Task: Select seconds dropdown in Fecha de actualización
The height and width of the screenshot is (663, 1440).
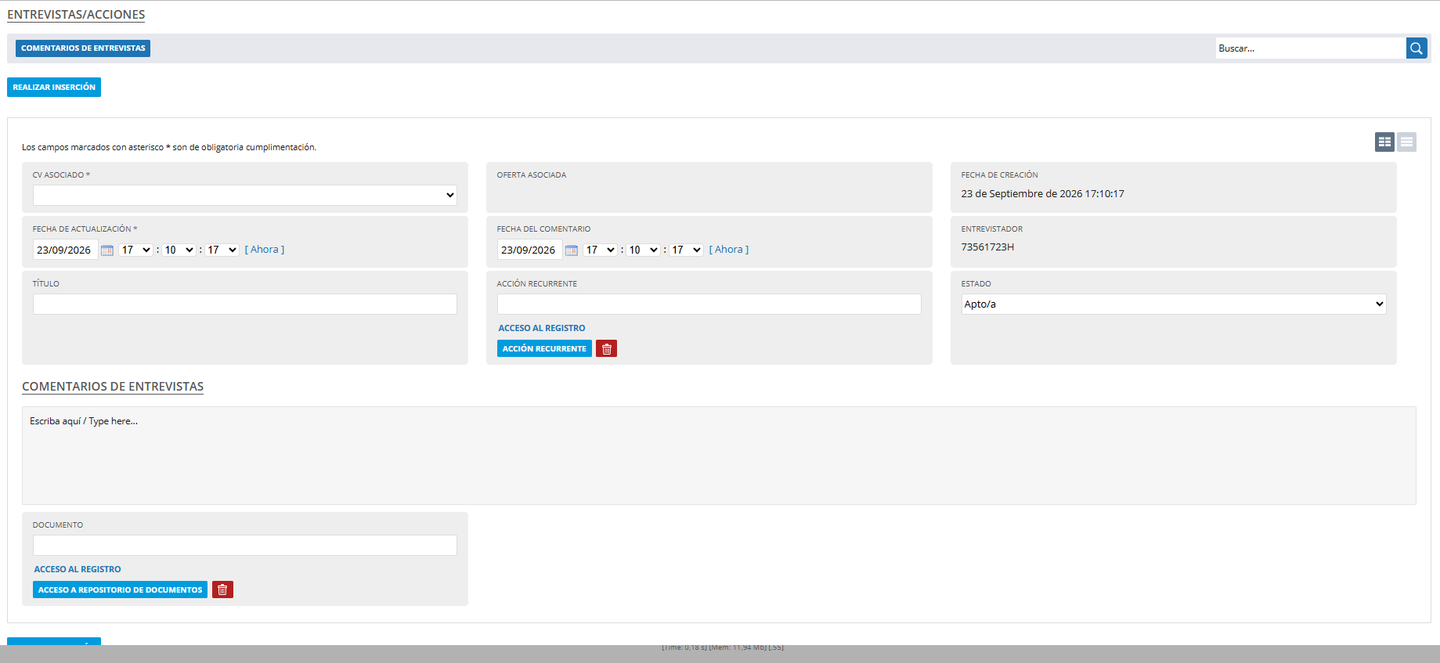Action: 221,250
